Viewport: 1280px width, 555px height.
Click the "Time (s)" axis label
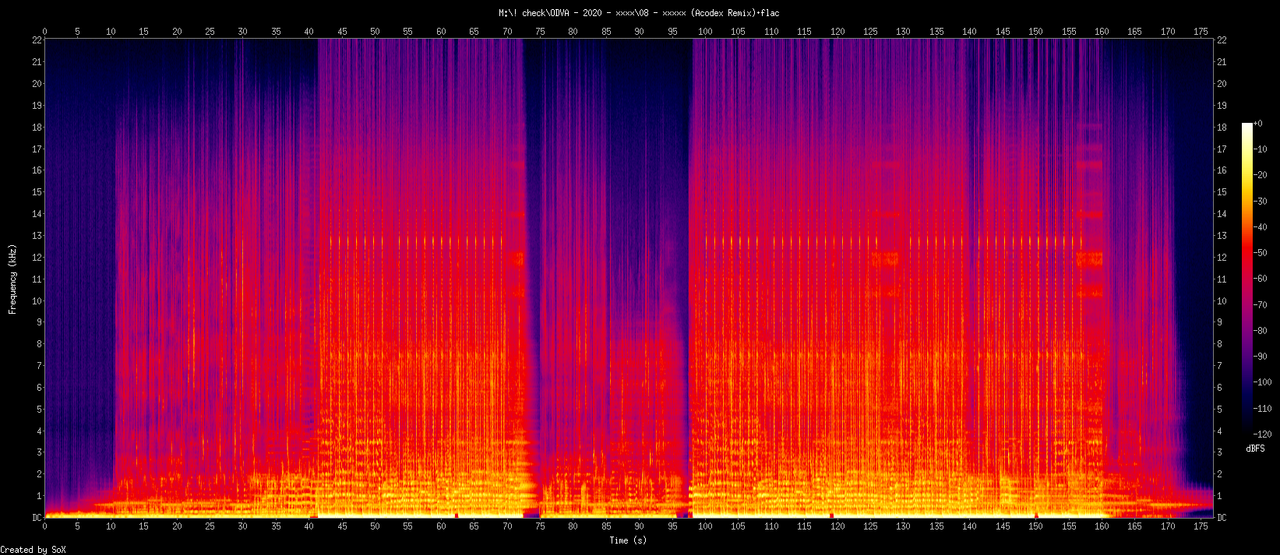coord(627,540)
